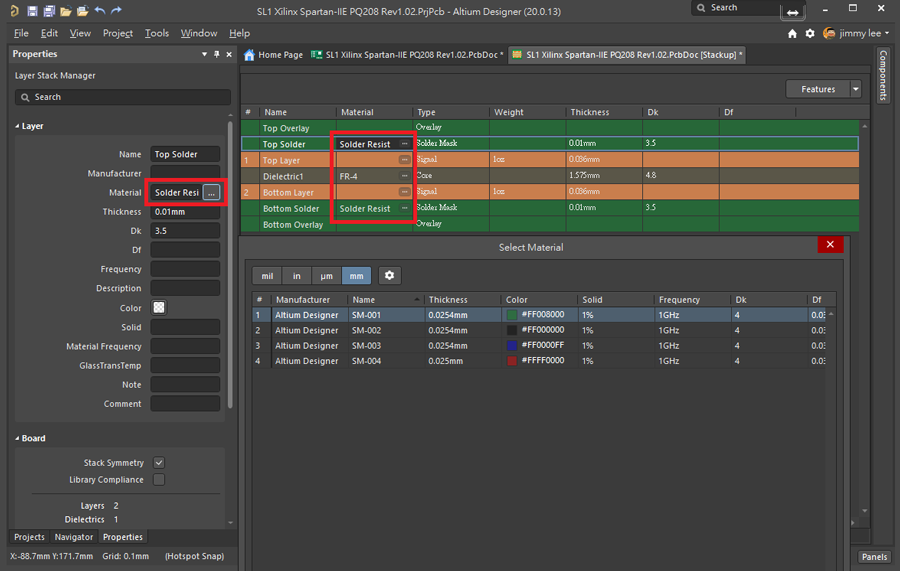Image resolution: width=900 pixels, height=571 pixels.
Task: Pin the Properties panel
Action: 217,54
